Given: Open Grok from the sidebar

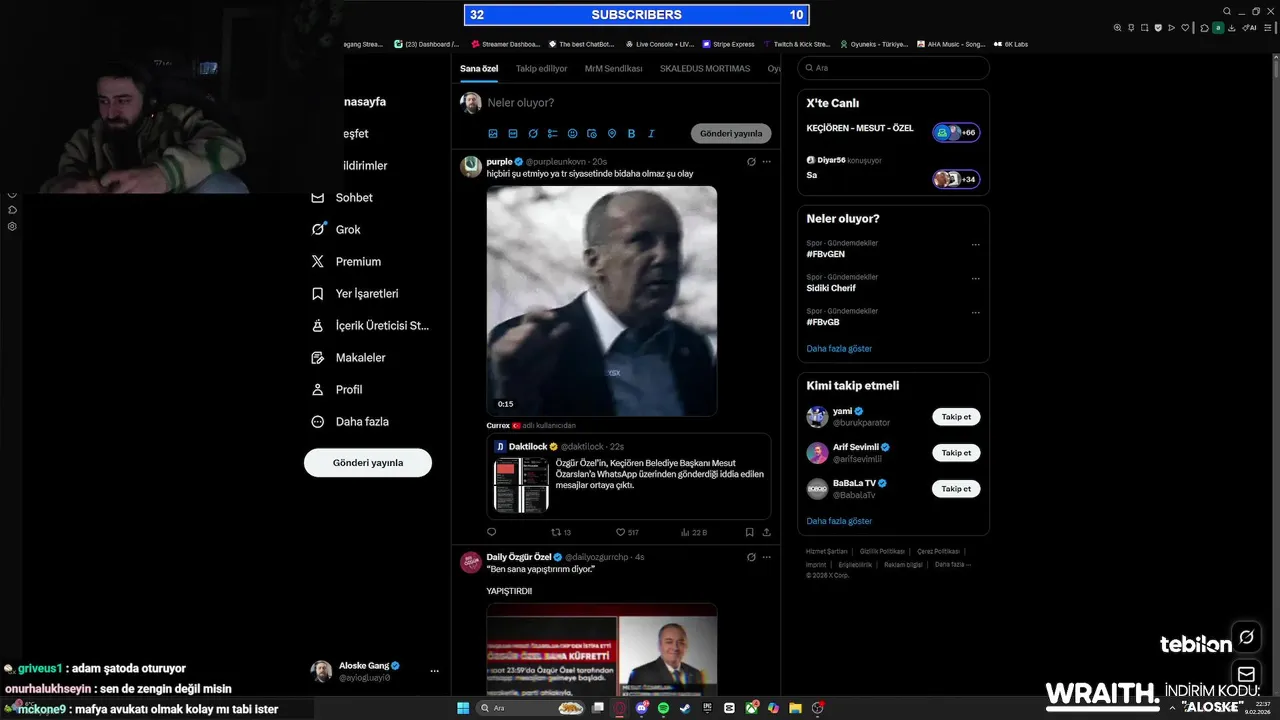Looking at the screenshot, I should click(336, 229).
